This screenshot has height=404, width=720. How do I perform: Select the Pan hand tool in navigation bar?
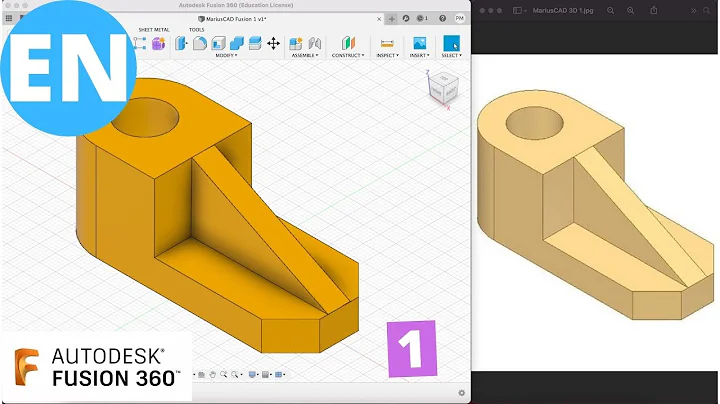[213, 375]
